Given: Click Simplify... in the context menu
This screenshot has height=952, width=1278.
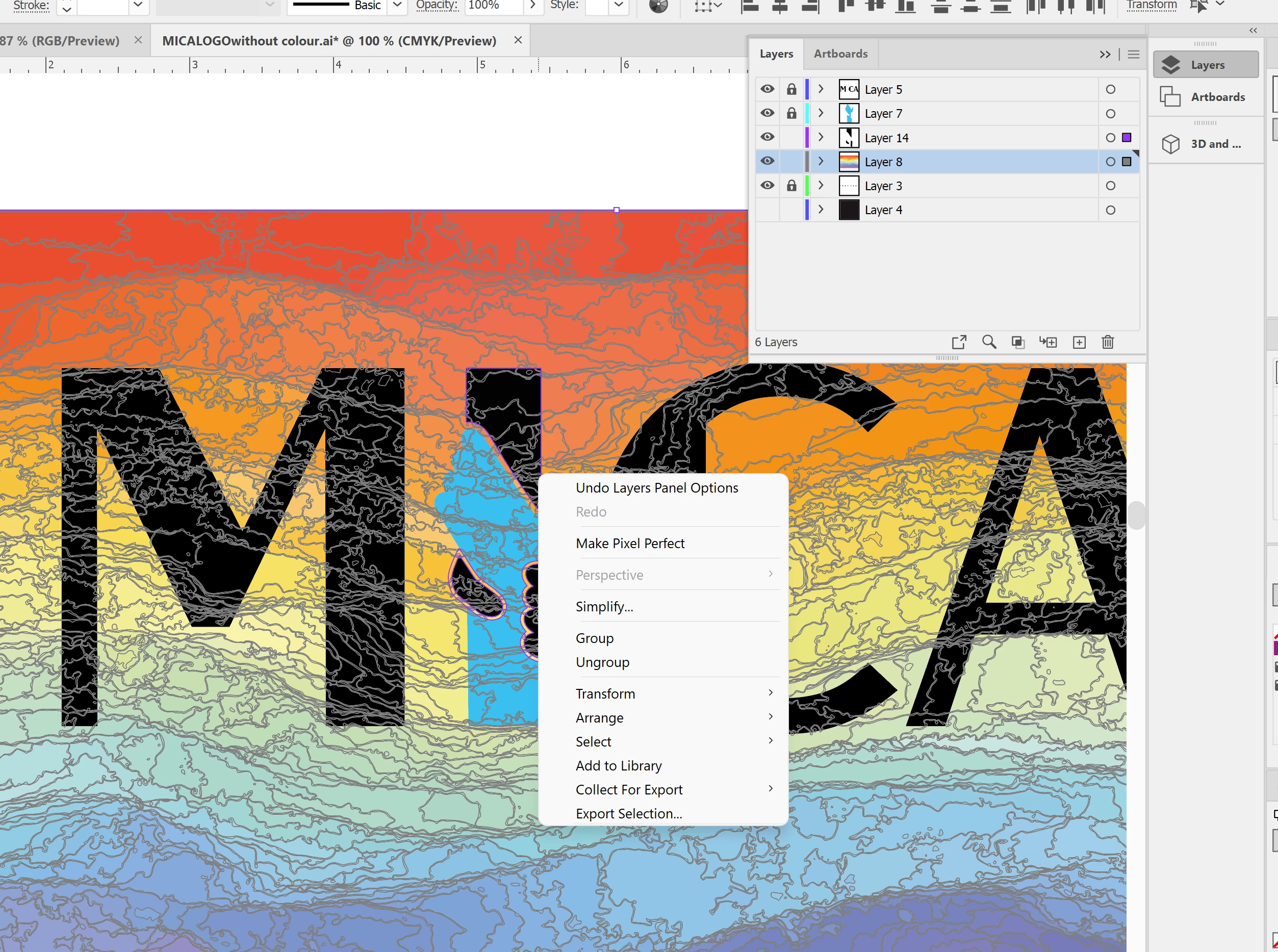Looking at the screenshot, I should (x=604, y=607).
